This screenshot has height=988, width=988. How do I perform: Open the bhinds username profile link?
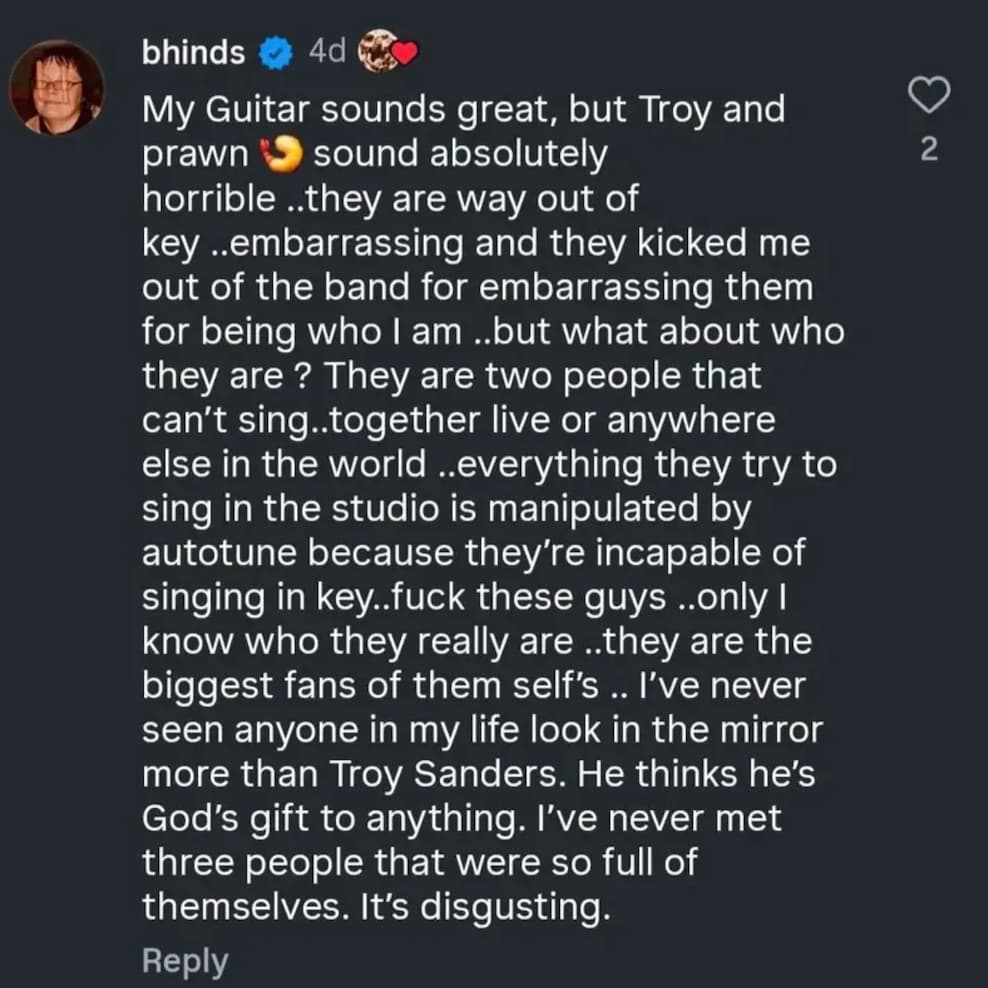(x=194, y=53)
